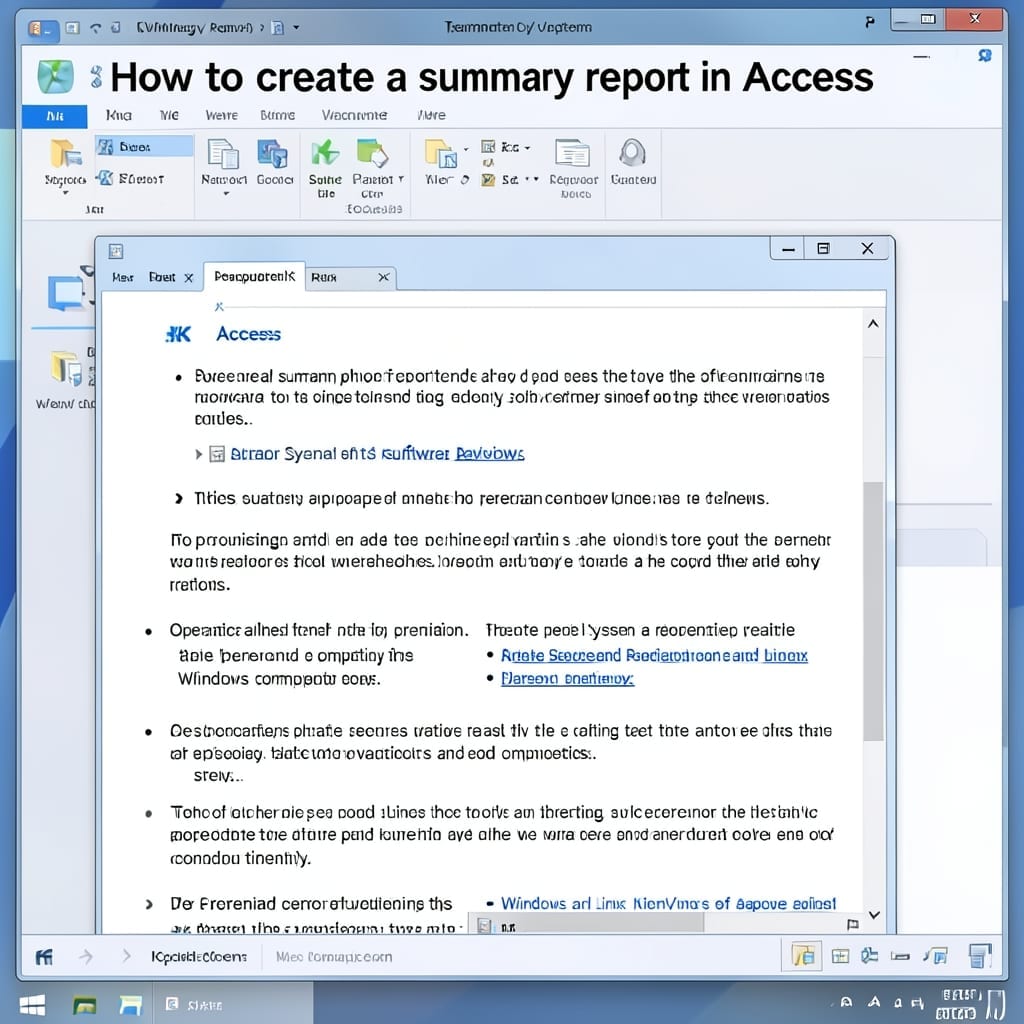Viewport: 1024px width, 1024px height.
Task: Click the green globe icon beside the page title
Action: coord(56,76)
